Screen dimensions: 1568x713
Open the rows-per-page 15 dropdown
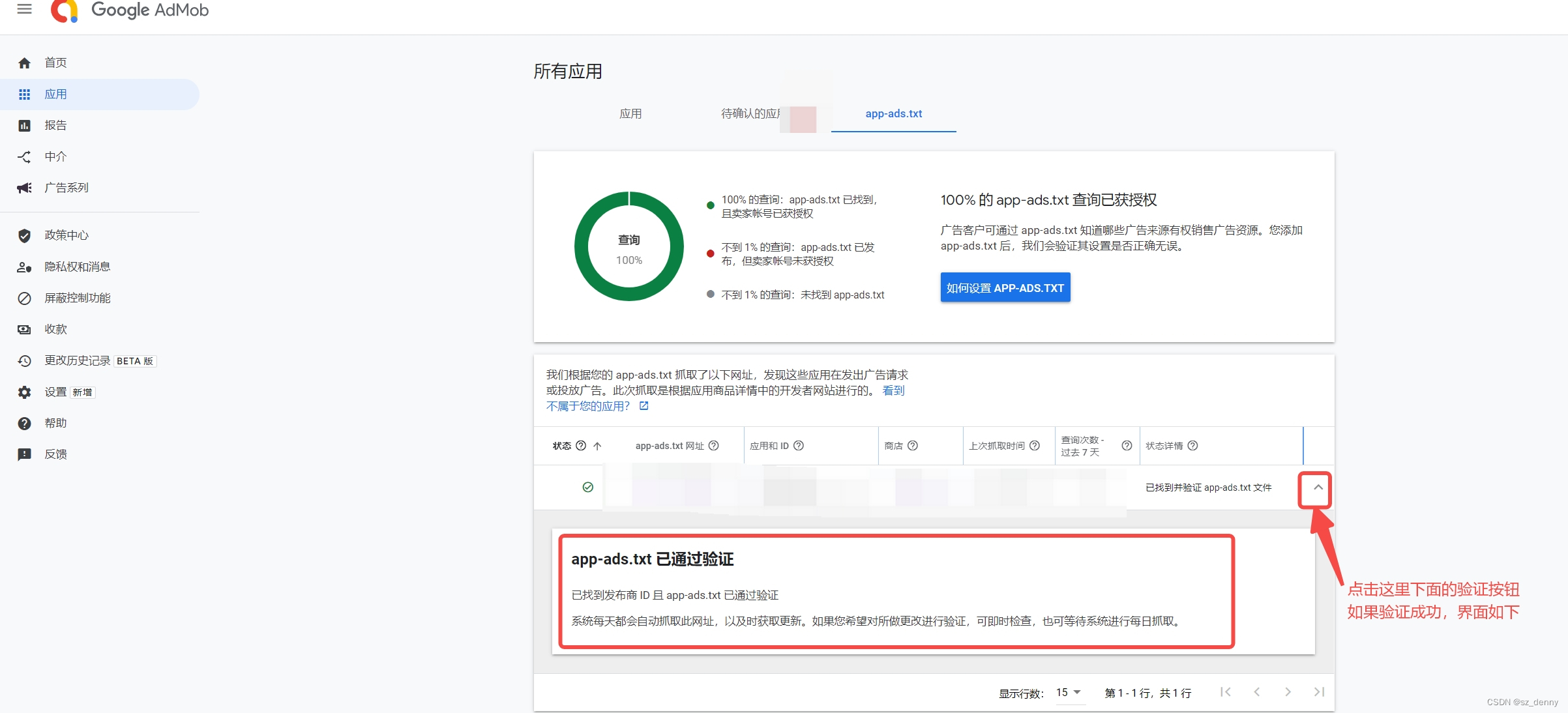[x=1069, y=692]
